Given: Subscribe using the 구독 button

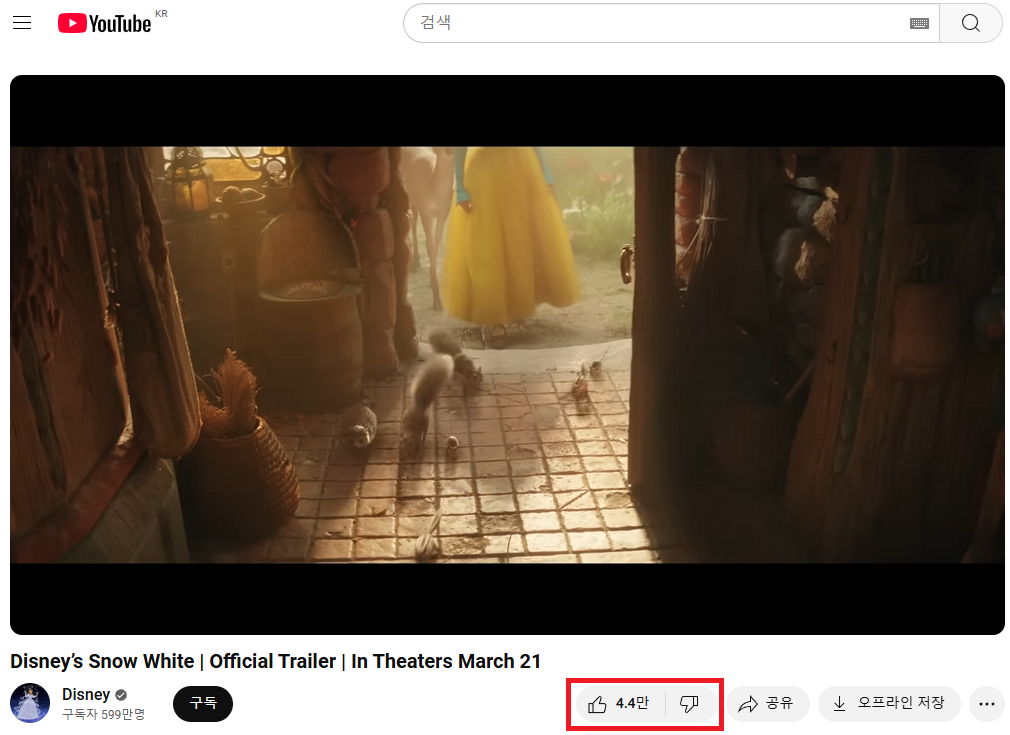Looking at the screenshot, I should (203, 703).
